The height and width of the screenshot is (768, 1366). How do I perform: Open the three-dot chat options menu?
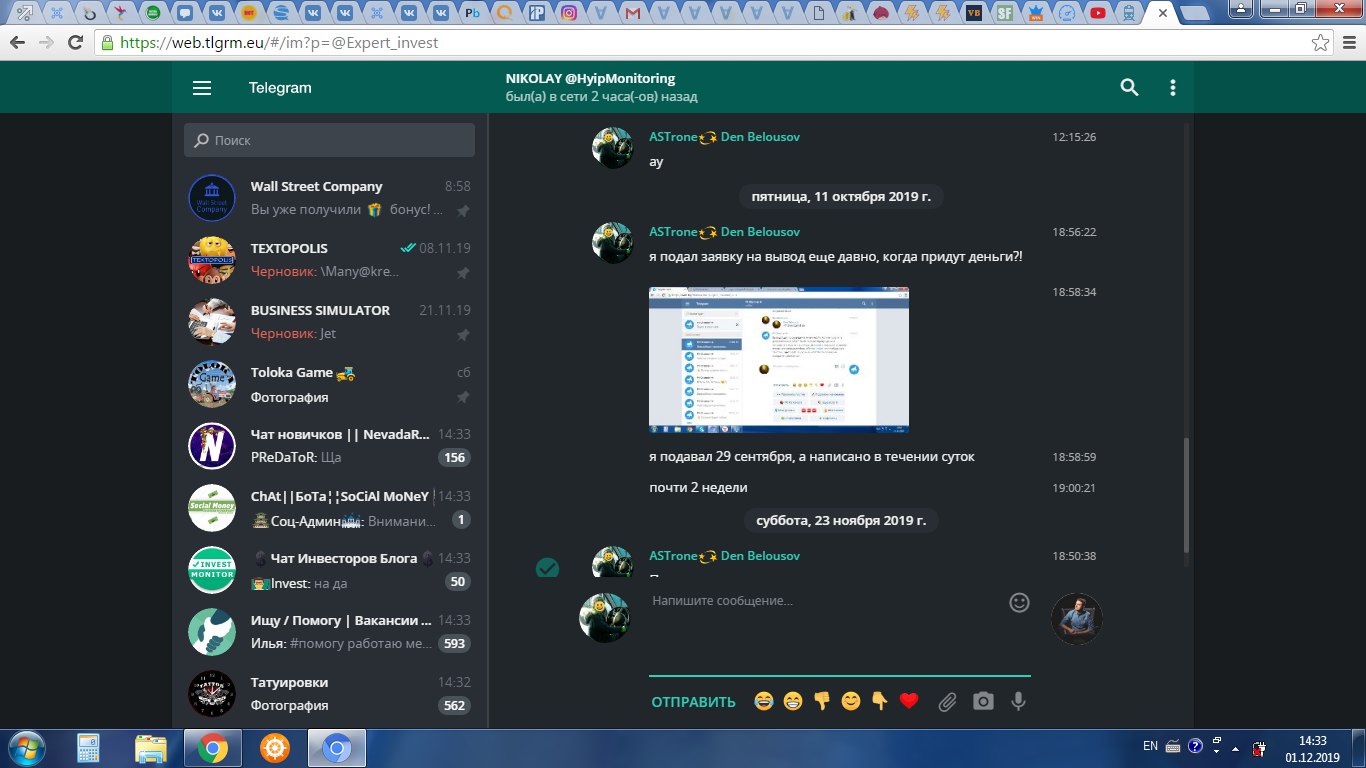tap(1173, 87)
